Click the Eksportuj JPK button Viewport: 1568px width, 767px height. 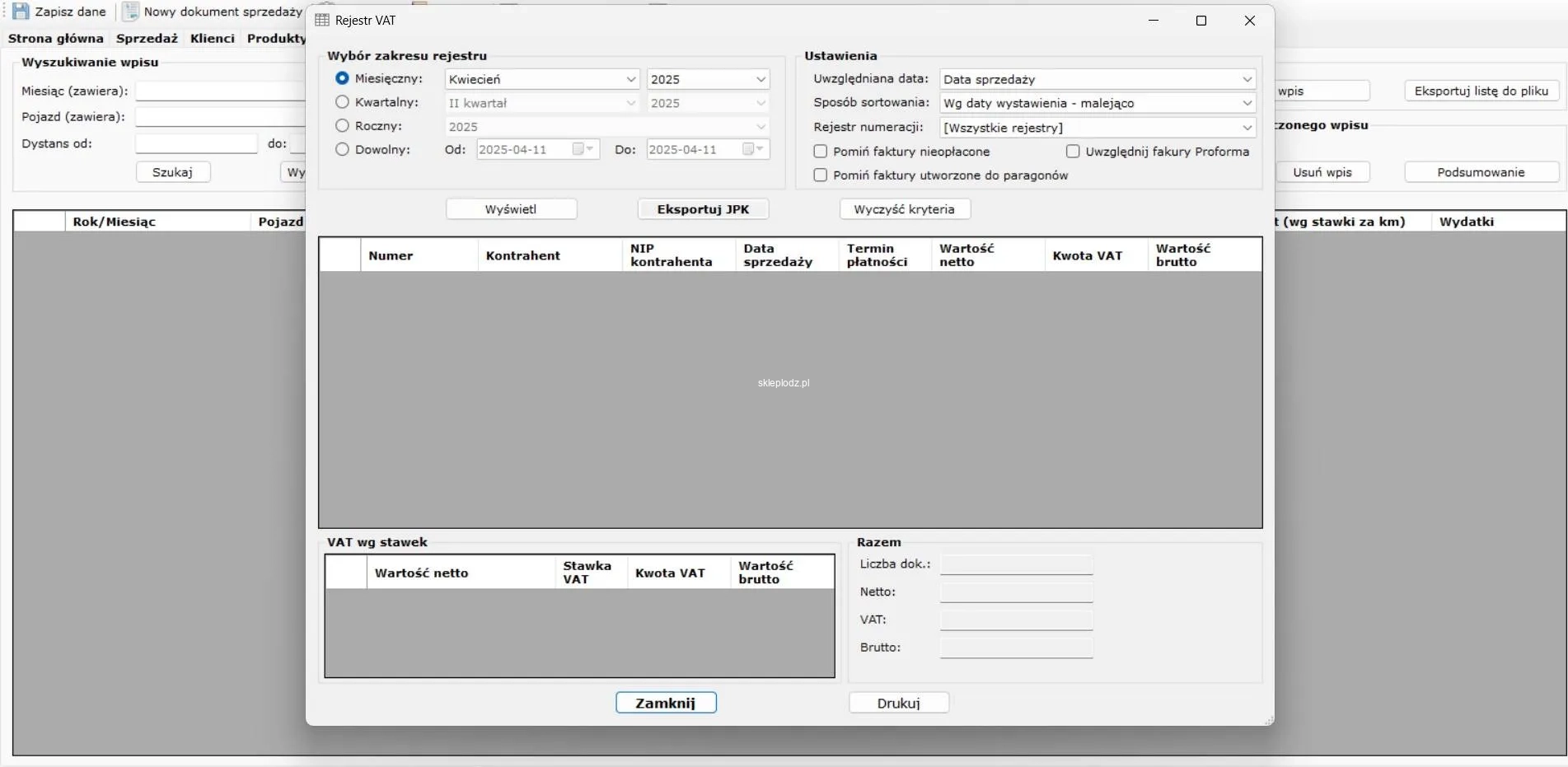coord(703,209)
